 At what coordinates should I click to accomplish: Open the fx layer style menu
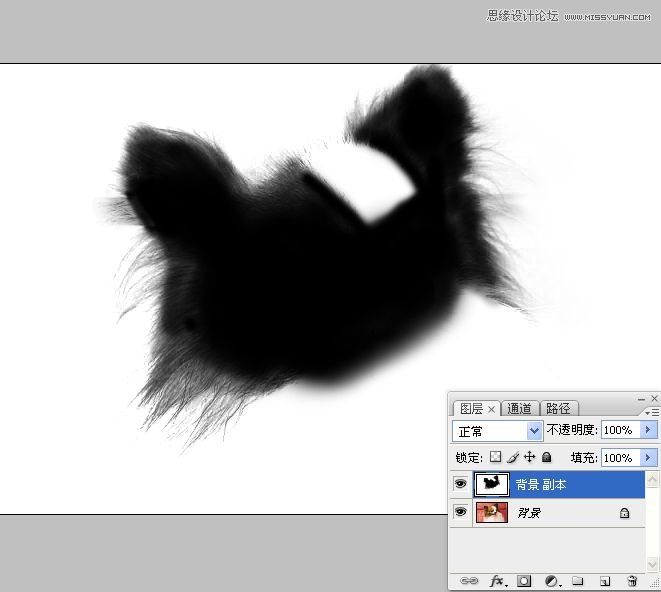(x=498, y=581)
